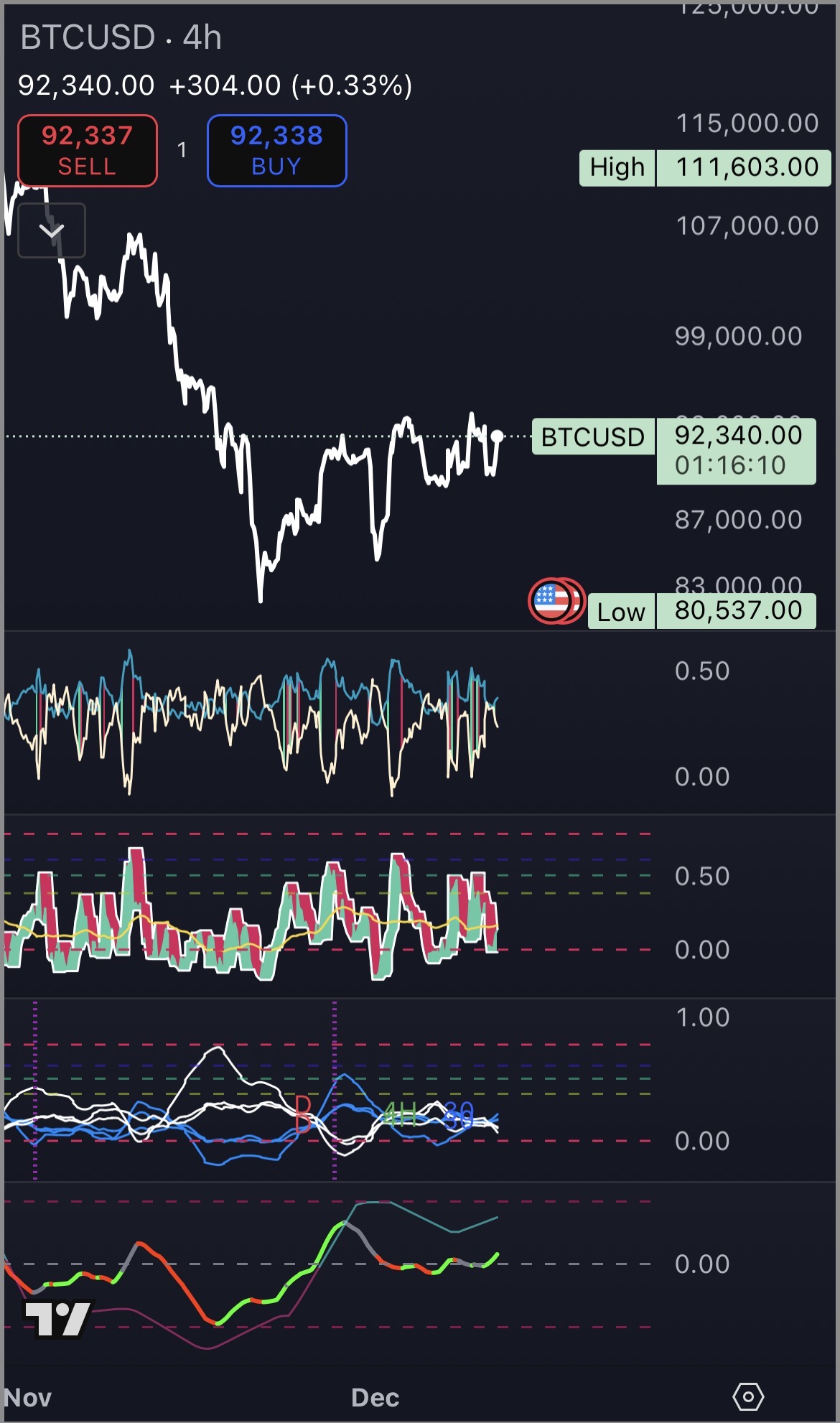Image resolution: width=840 pixels, height=1423 pixels.
Task: Select the order quantity 1 between Sell and Buy
Action: click(x=182, y=150)
